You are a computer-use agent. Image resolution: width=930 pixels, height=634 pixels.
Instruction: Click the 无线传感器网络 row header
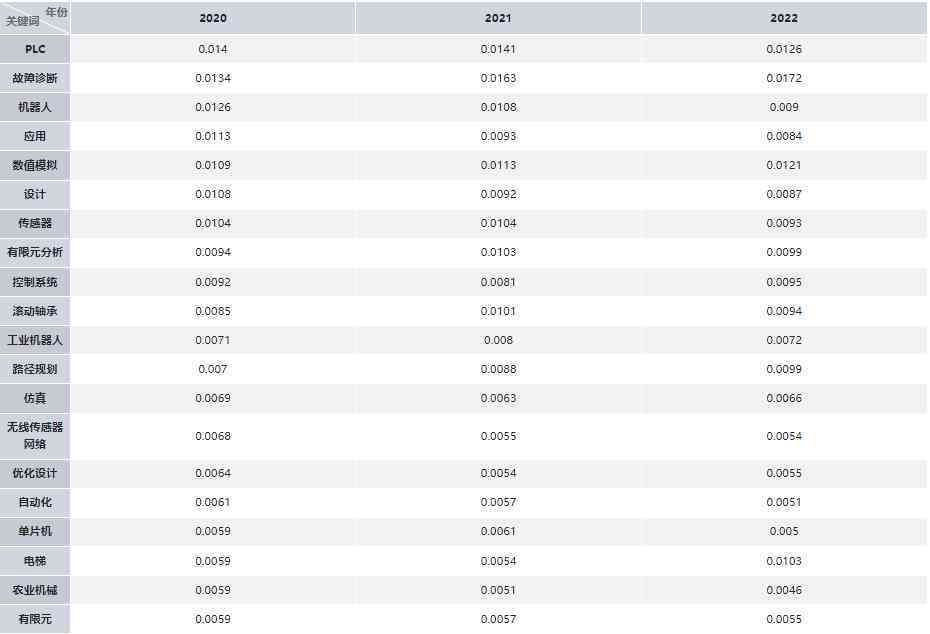35,436
